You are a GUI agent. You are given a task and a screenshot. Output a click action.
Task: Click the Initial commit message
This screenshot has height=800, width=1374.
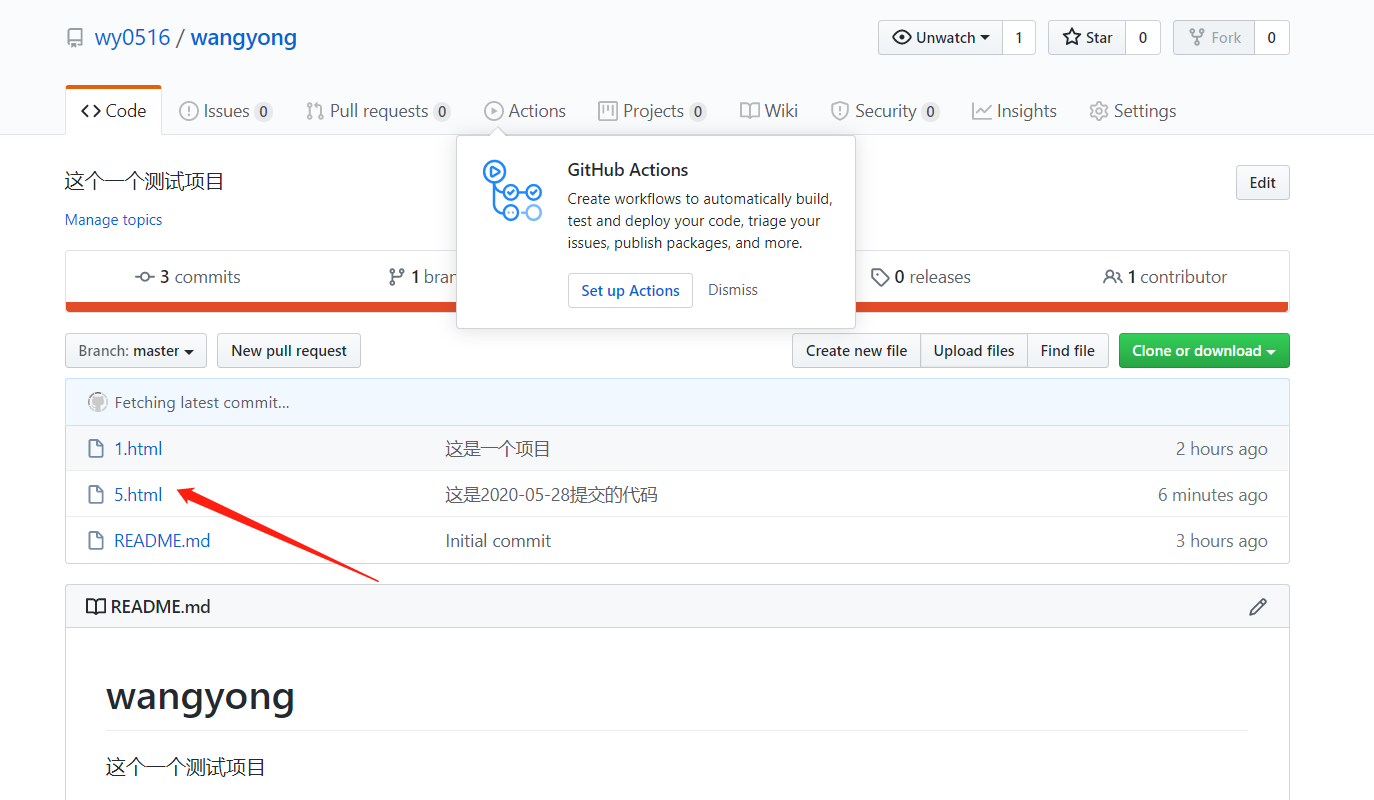[498, 541]
